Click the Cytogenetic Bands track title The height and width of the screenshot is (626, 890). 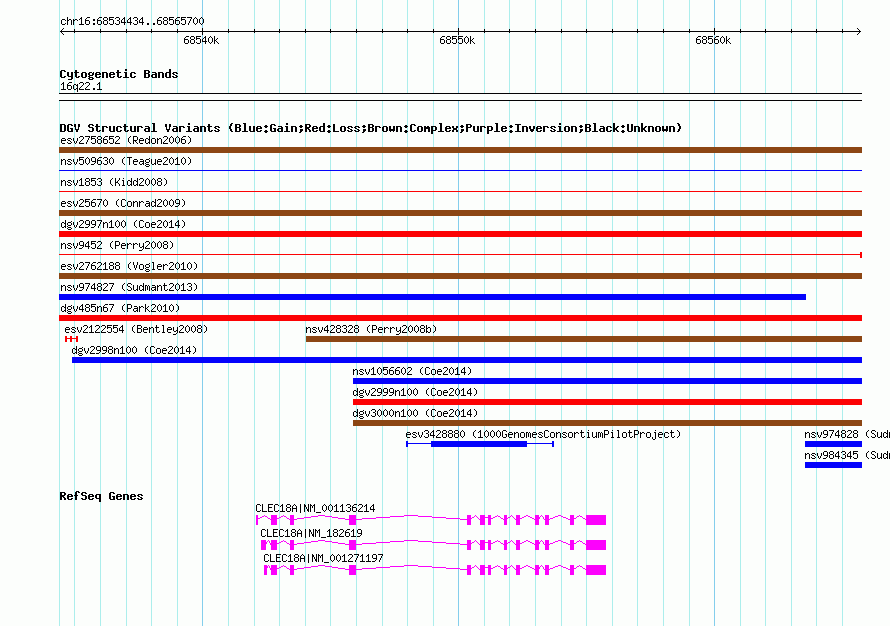click(119, 74)
